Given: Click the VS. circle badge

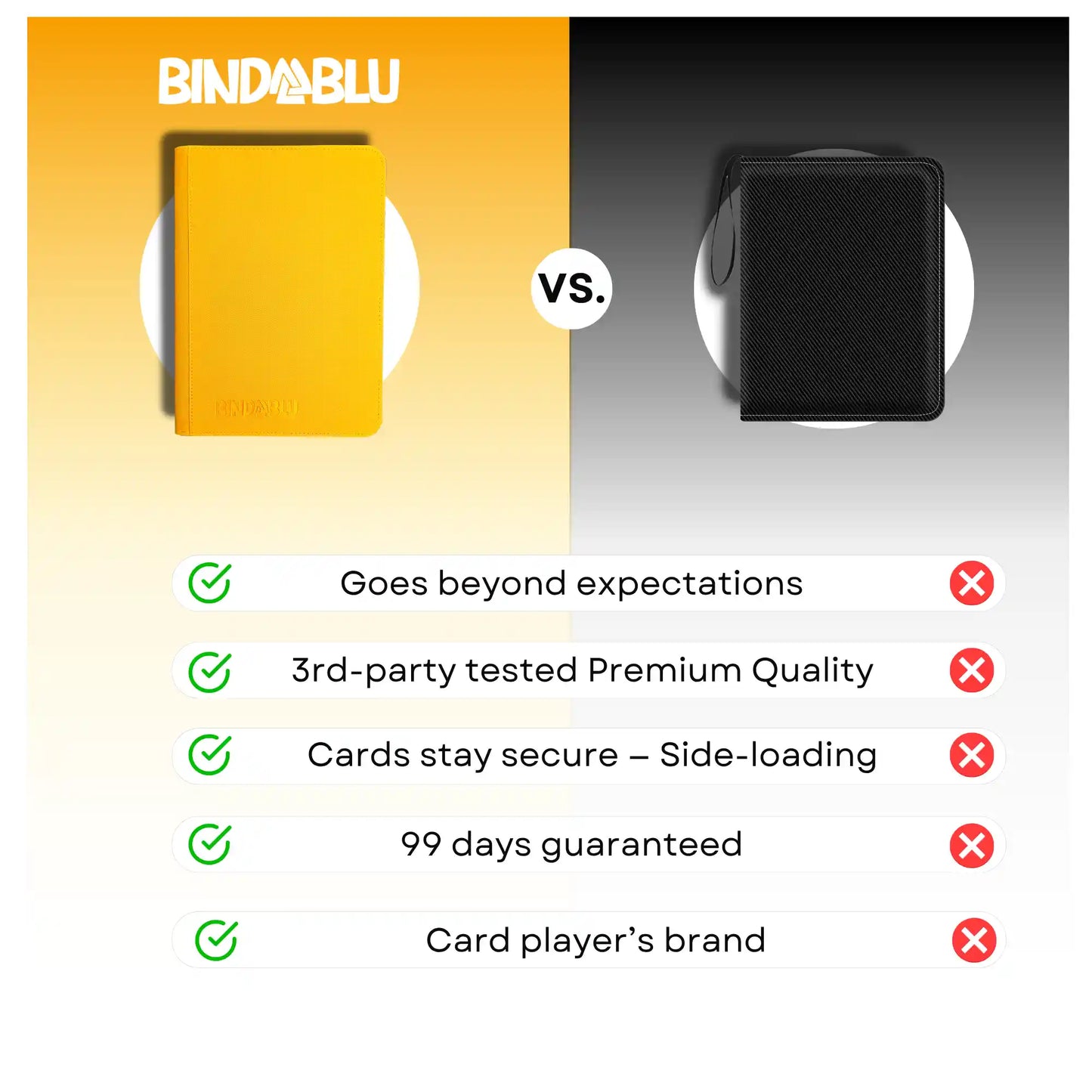Looking at the screenshot, I should [571, 289].
